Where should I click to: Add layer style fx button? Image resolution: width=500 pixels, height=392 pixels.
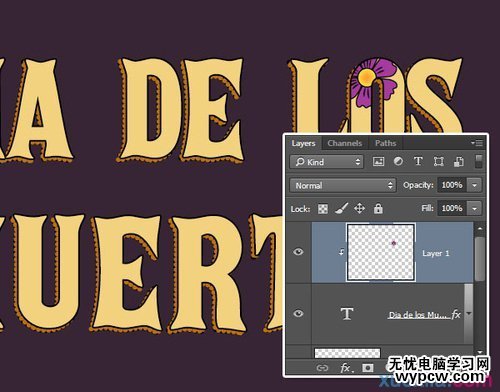346,368
